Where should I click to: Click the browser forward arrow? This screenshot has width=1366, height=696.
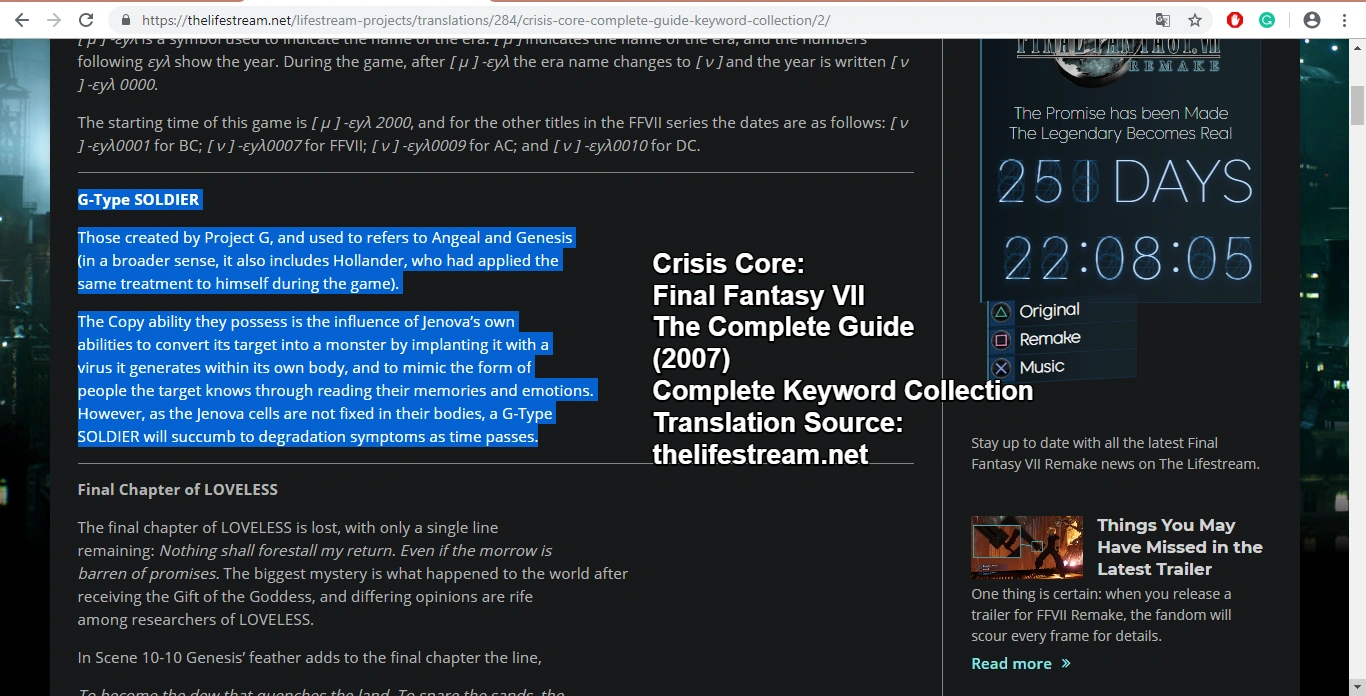[54, 20]
